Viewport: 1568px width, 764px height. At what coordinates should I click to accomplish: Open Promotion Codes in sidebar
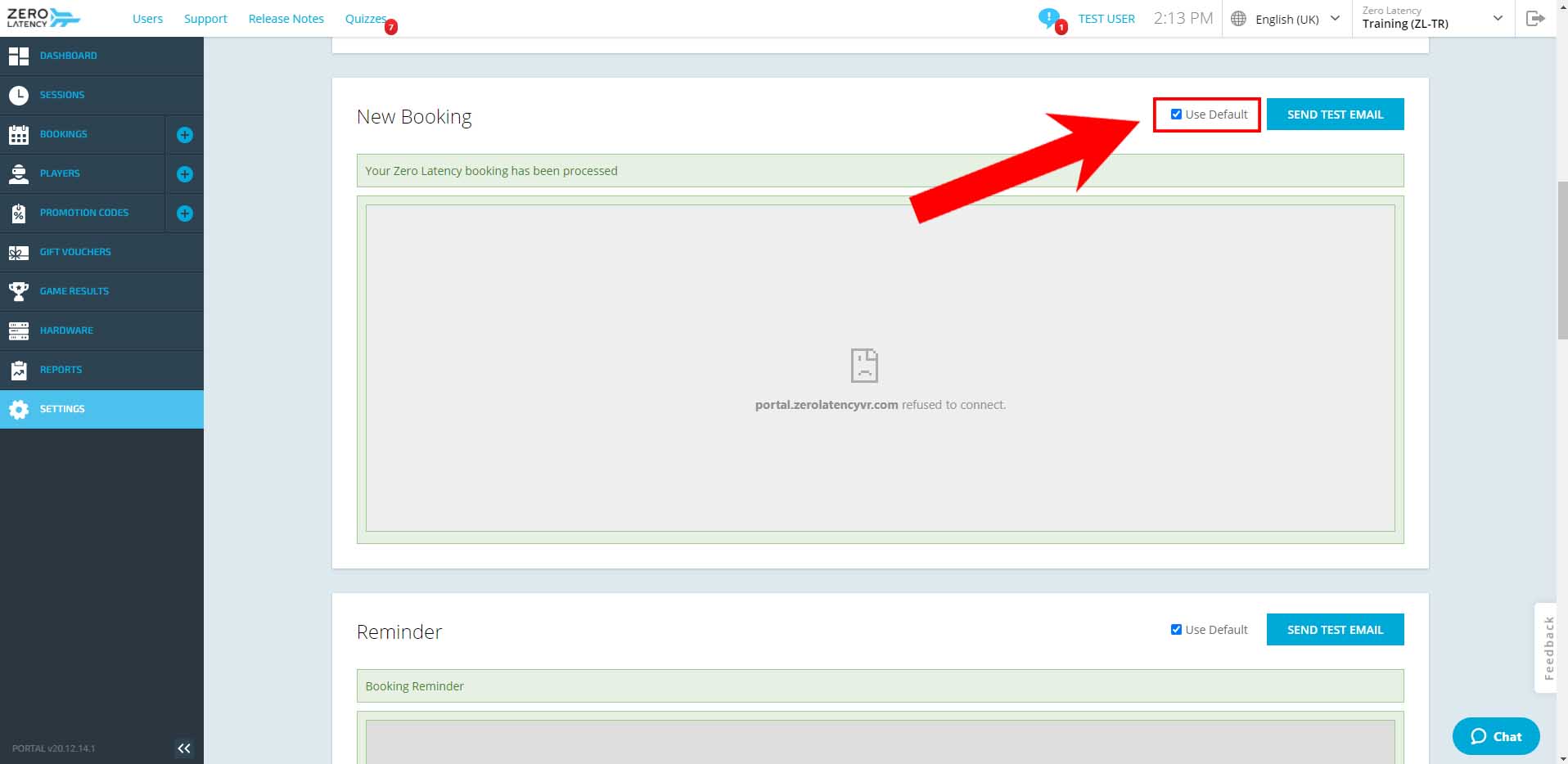[83, 213]
